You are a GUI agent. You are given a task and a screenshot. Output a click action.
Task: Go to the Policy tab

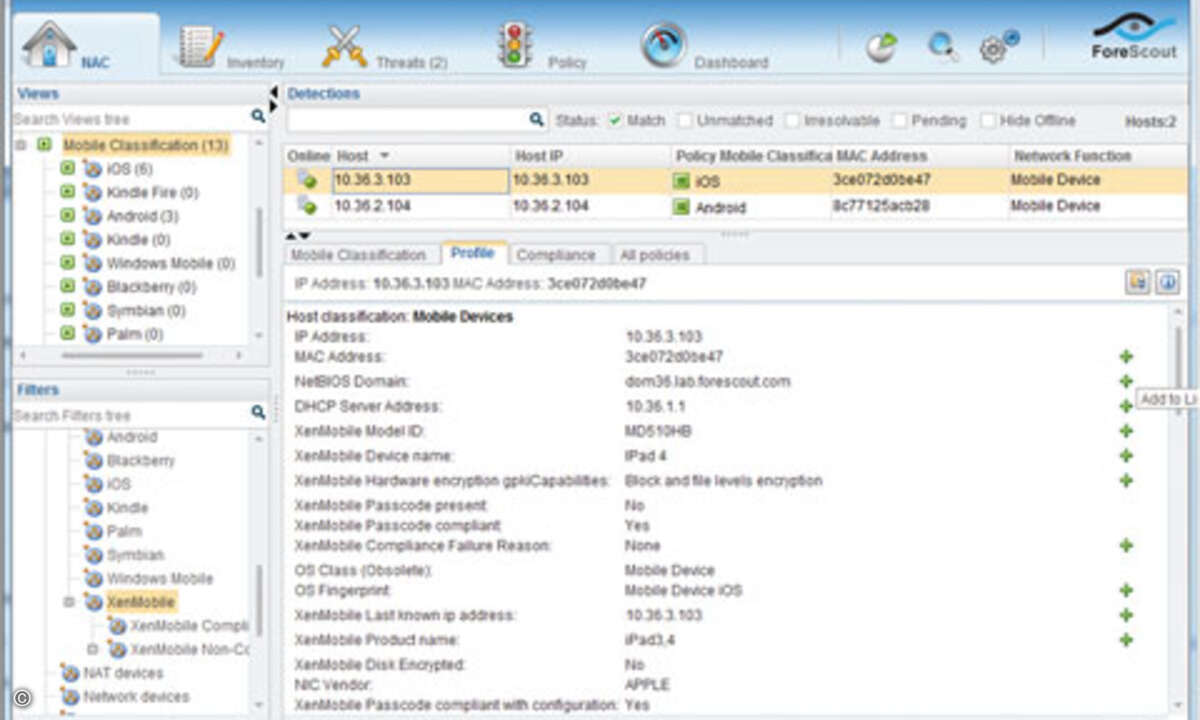click(x=542, y=47)
